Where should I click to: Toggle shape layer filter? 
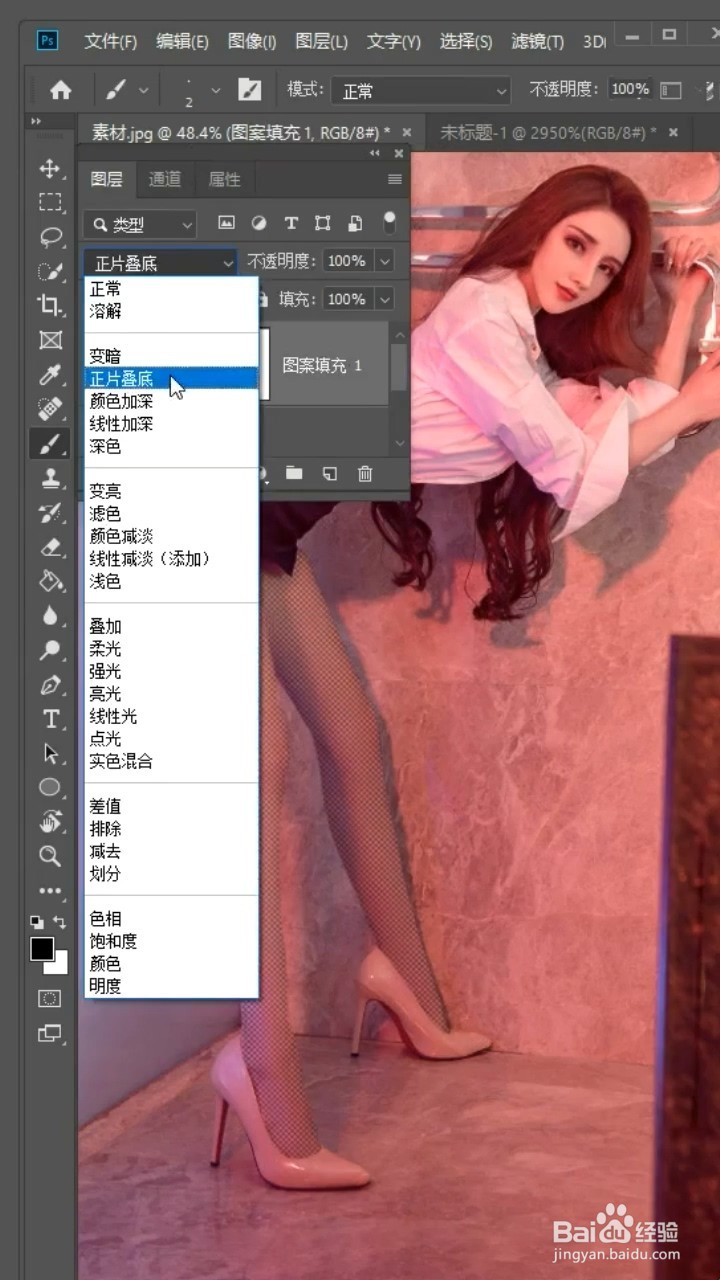coord(323,223)
